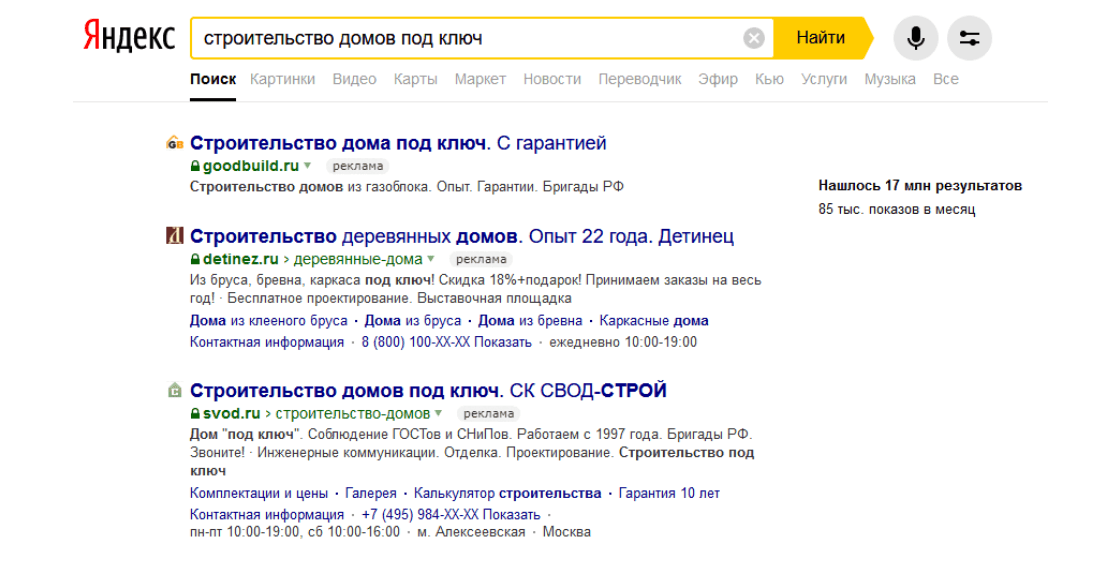Screen dimensions: 1096x570
Task: Open the 'Строительство дома под ключ. С гарантией' result
Action: (x=398, y=143)
